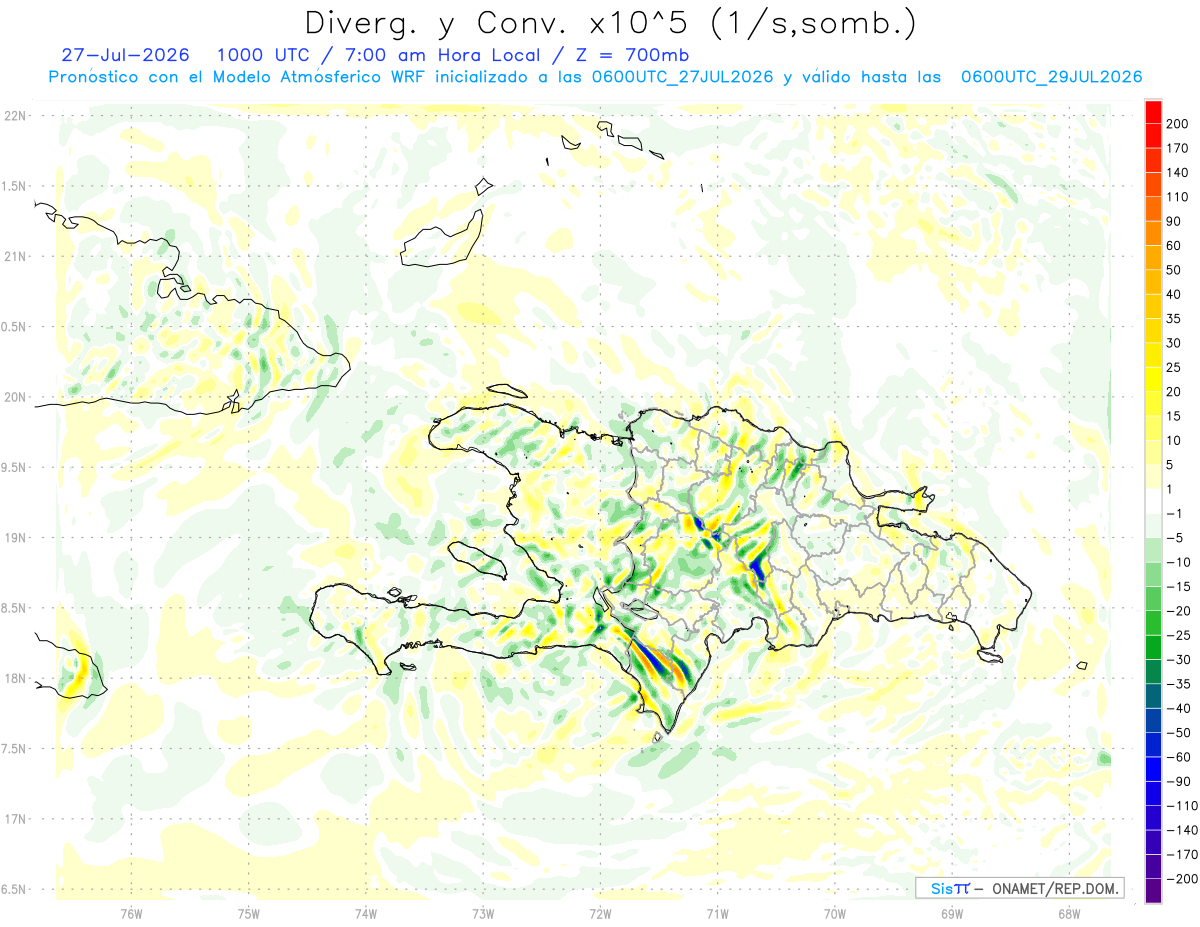Viewport: 1200px width, 927px height.
Task: Click the '110' colorbar value
Action: [1178, 197]
